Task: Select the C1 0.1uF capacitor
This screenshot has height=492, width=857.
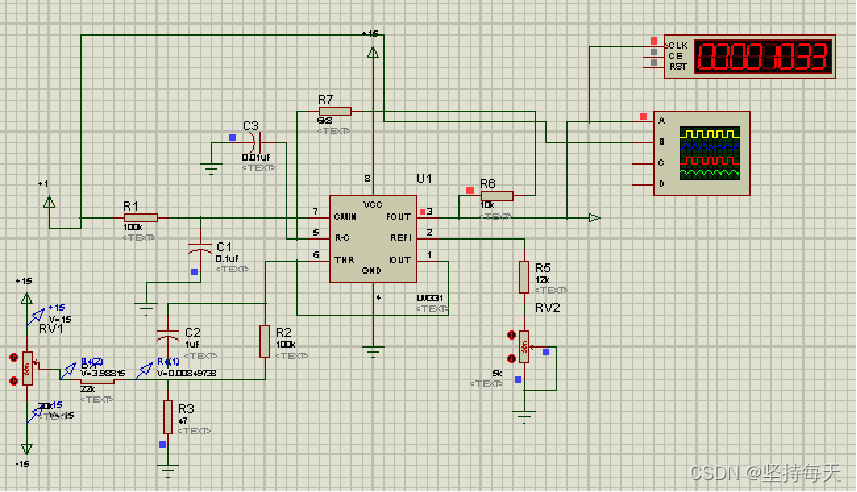Action: [x=200, y=248]
